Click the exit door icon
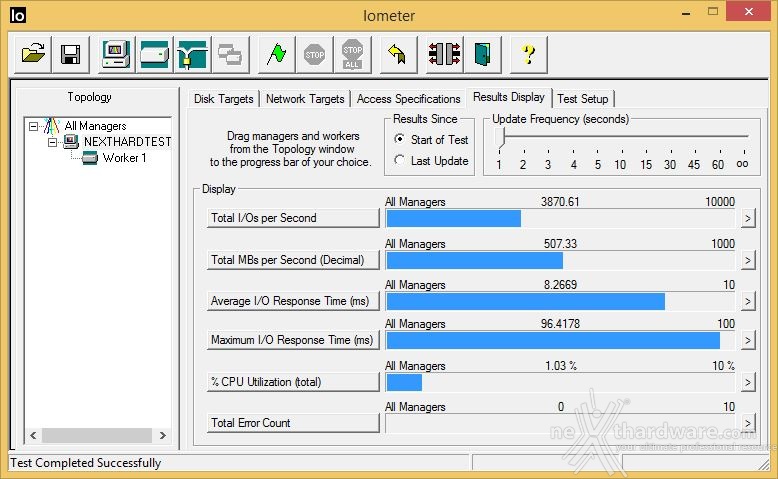Viewport: 778px width, 479px height. (x=482, y=54)
